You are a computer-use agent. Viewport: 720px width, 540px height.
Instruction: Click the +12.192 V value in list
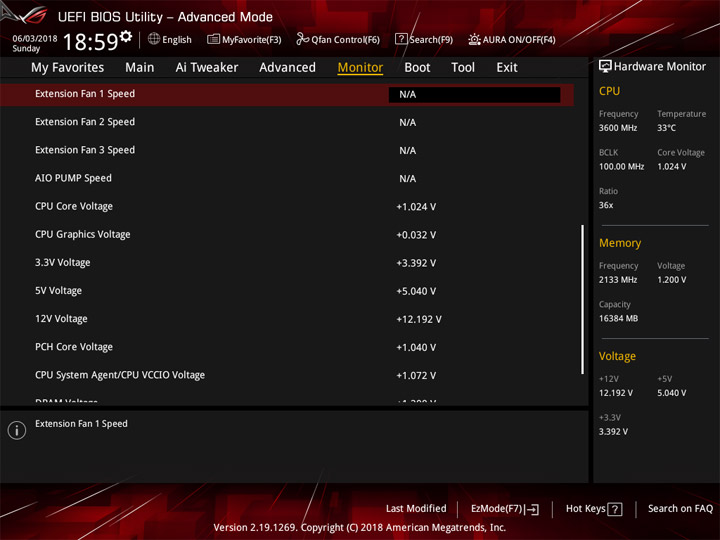tap(419, 319)
